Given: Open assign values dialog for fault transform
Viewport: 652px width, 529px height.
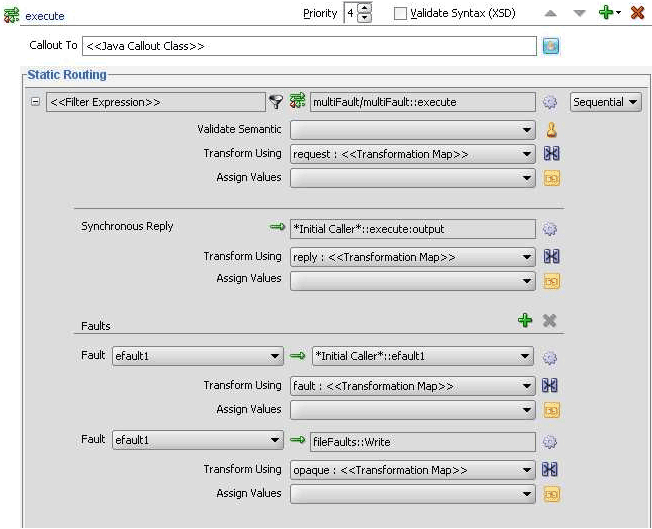Looking at the screenshot, I should (x=552, y=410).
